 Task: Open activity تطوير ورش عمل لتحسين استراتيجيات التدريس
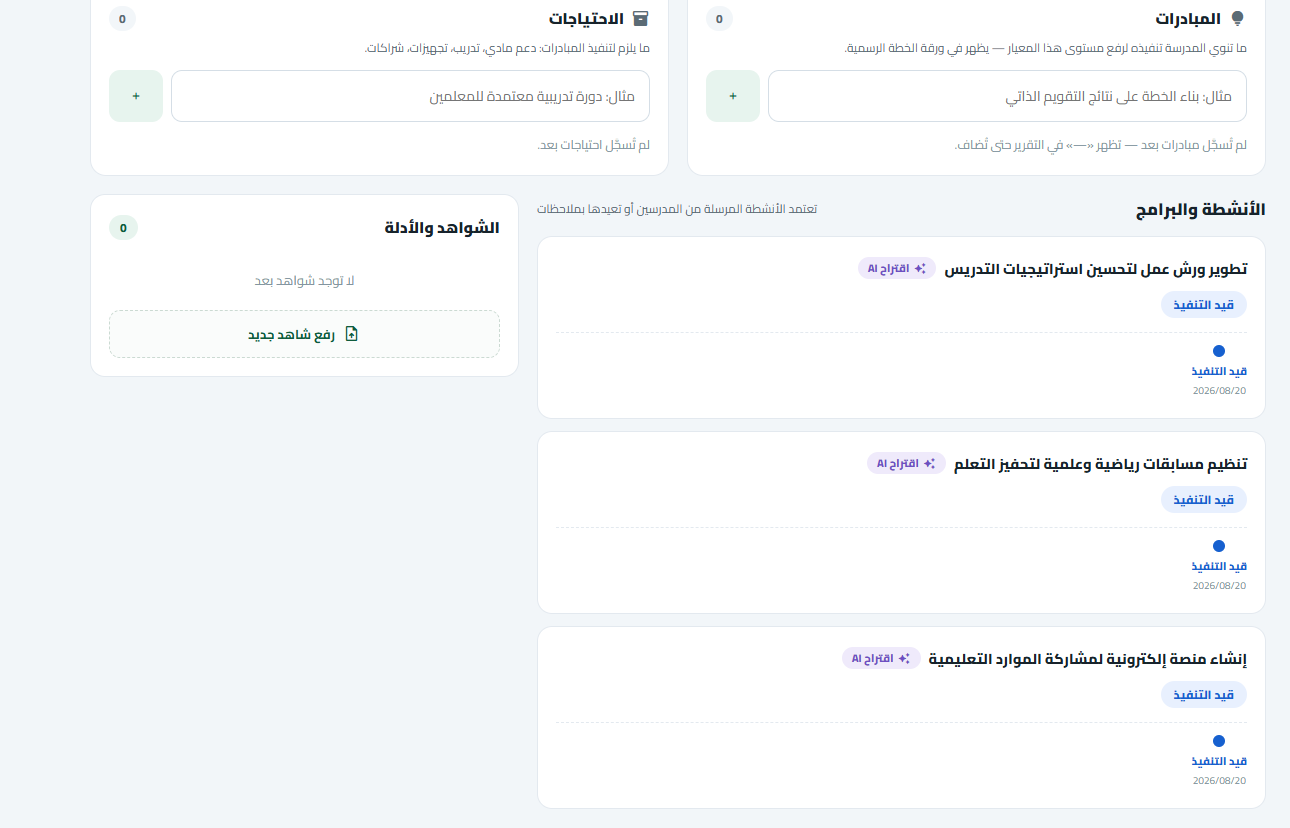1096,269
